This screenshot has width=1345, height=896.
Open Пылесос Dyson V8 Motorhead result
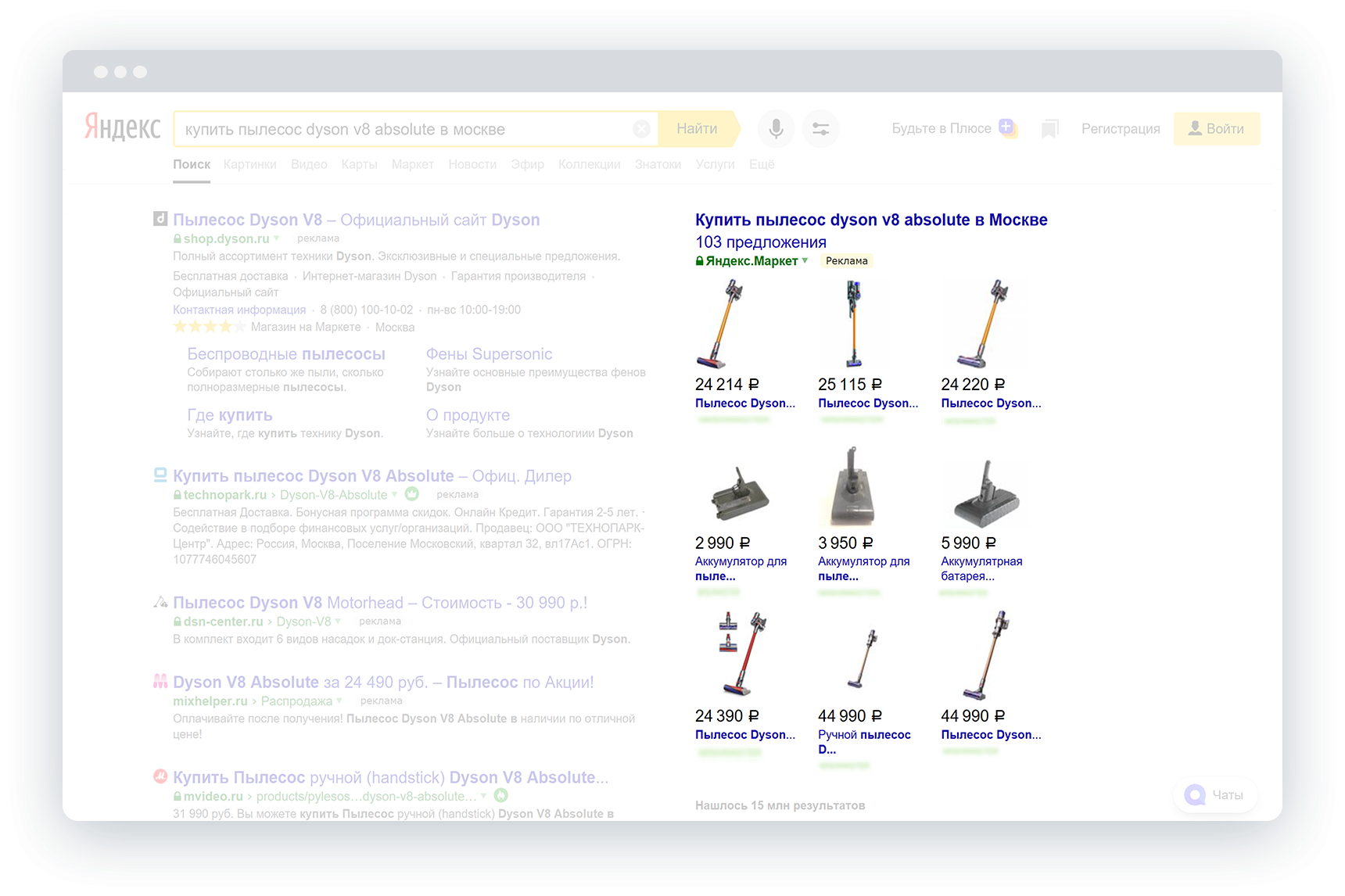click(380, 603)
